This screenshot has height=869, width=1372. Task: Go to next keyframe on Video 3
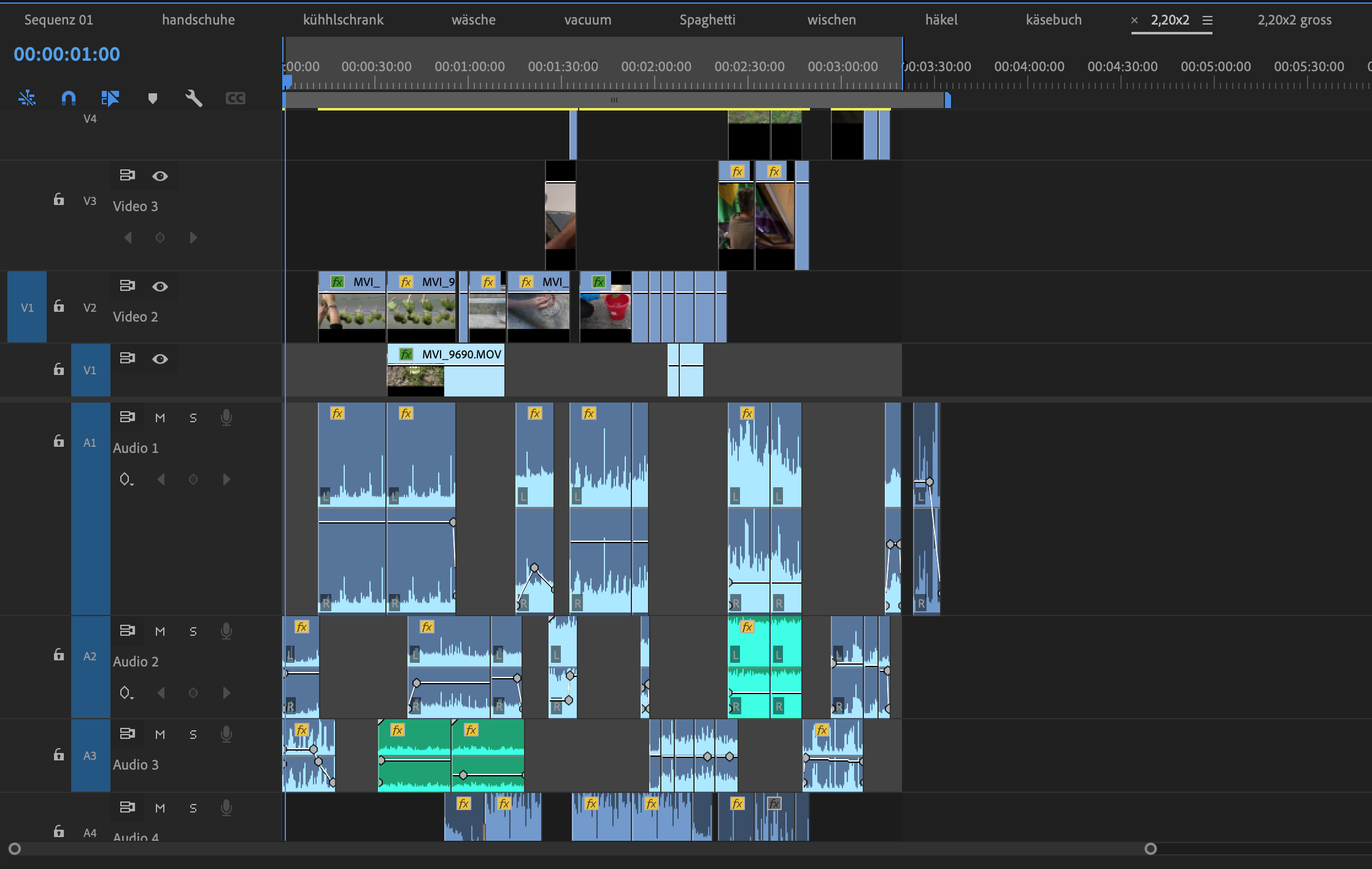click(x=193, y=238)
